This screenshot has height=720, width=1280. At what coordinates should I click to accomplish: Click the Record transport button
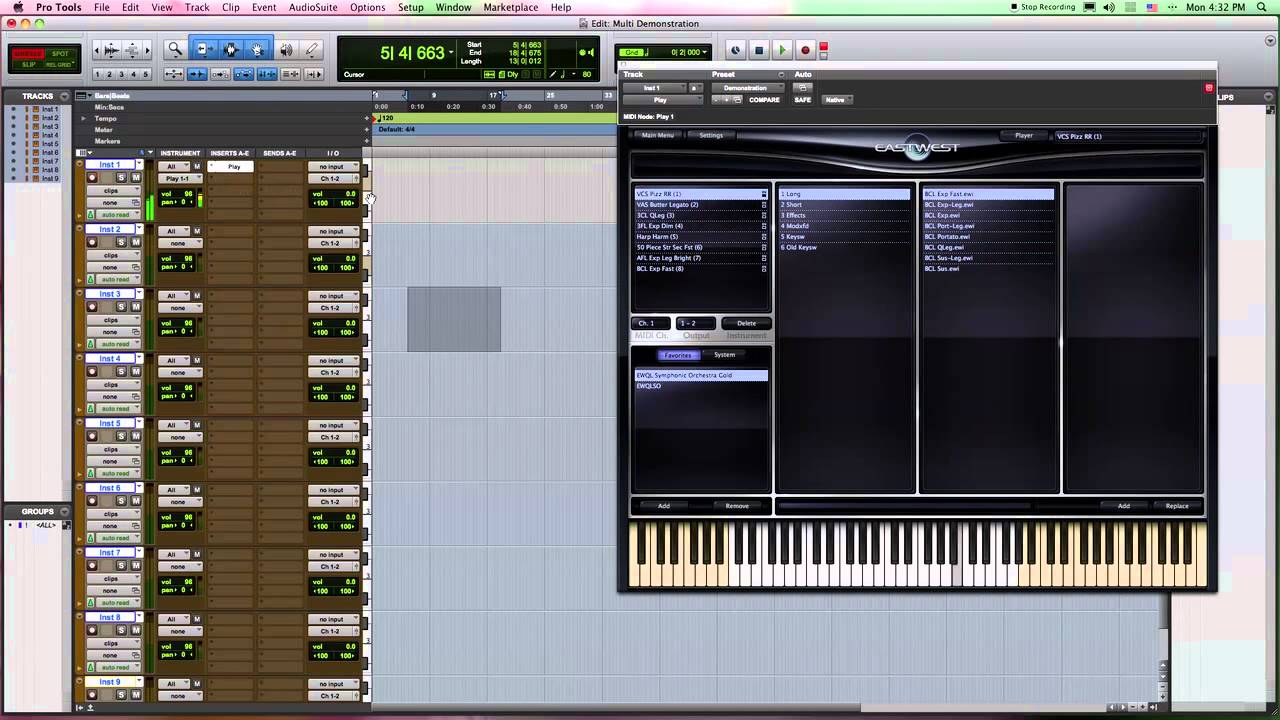(x=805, y=51)
